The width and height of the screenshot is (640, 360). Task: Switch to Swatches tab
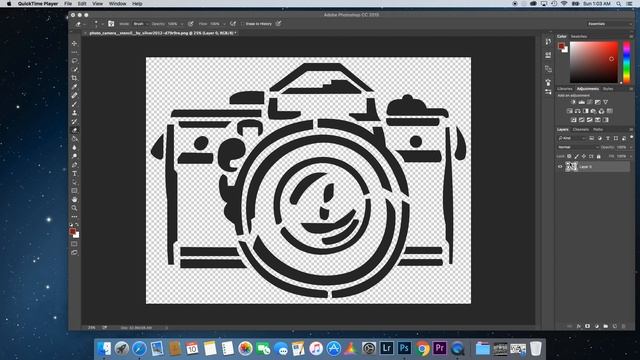pos(578,36)
